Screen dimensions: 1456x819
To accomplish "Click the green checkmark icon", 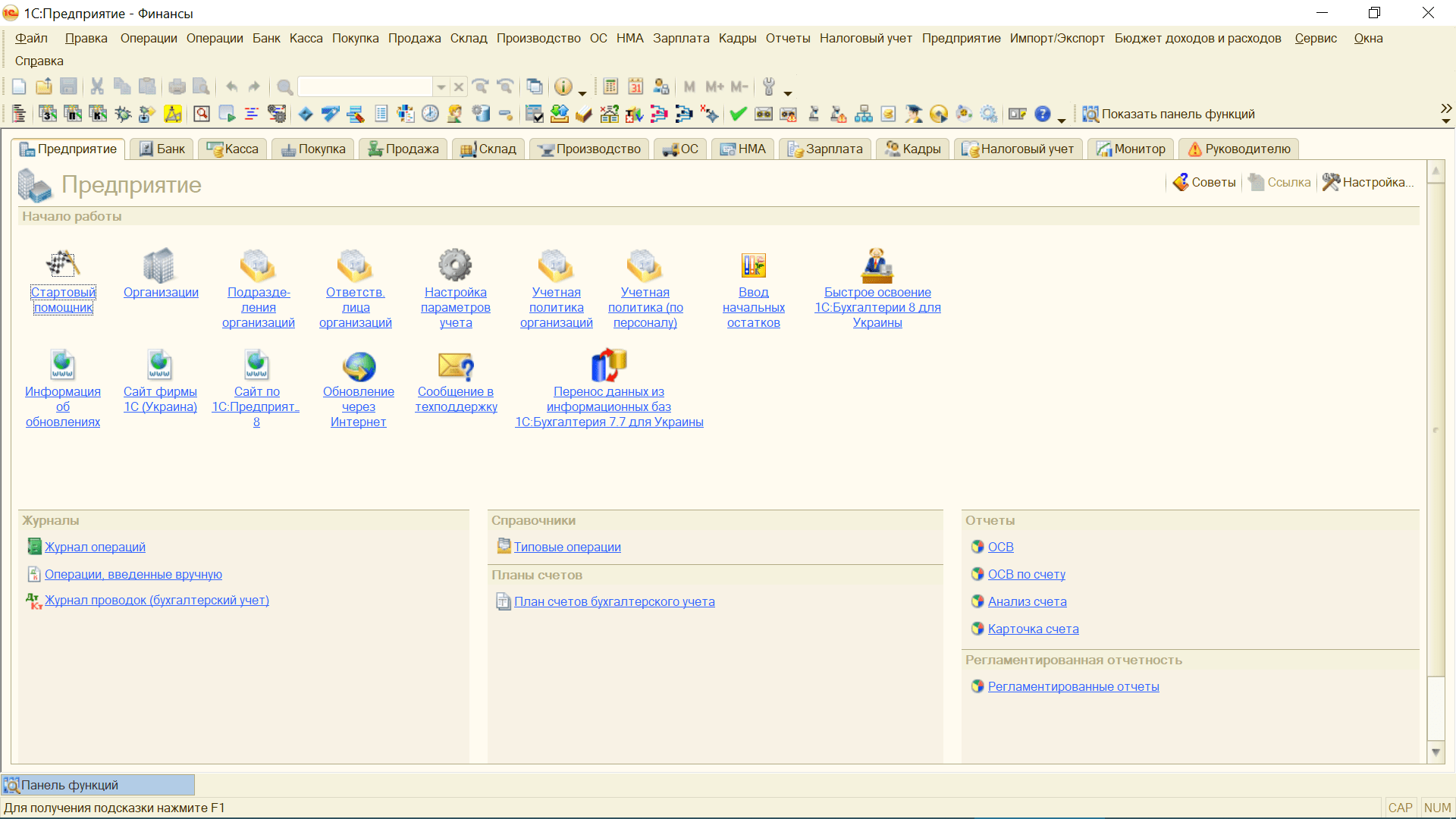I will coord(738,114).
